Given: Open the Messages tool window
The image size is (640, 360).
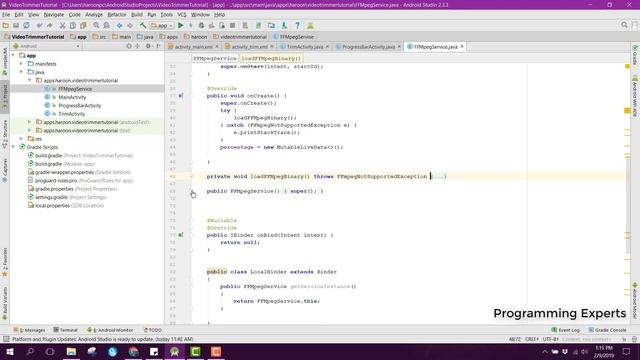Looking at the screenshot, I should (29, 330).
